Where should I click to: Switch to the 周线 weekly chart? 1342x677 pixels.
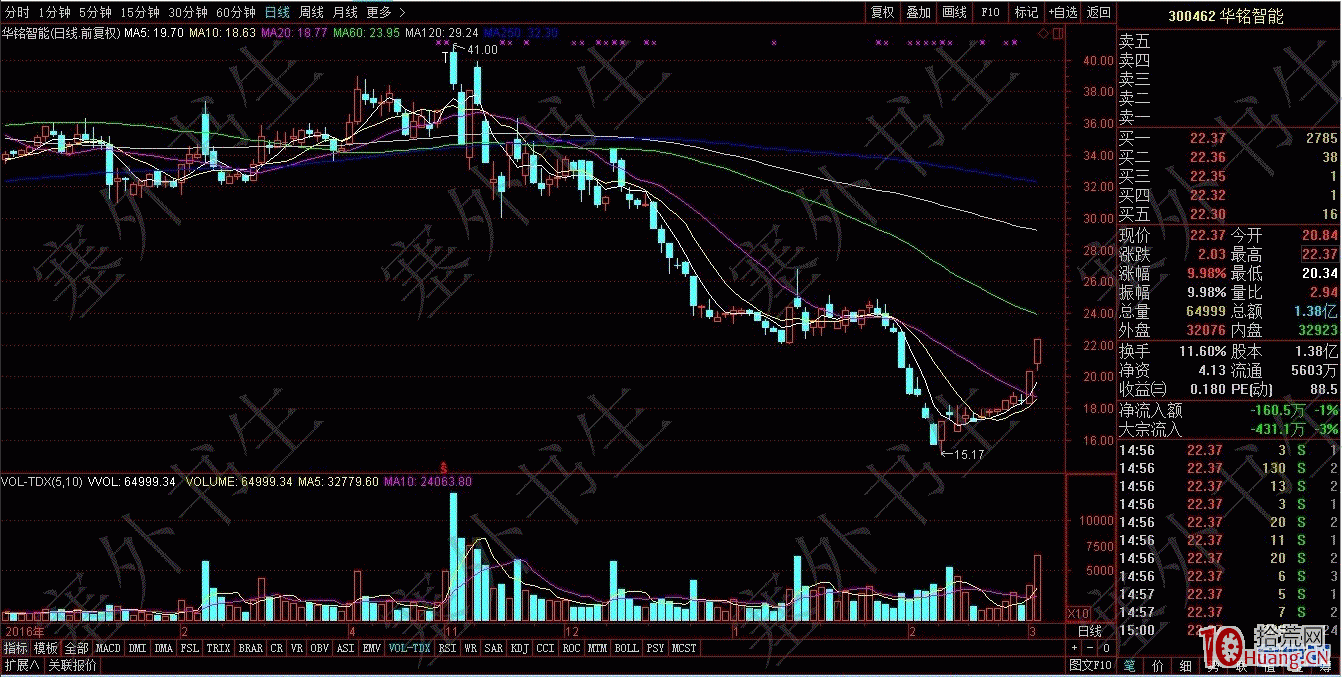click(x=311, y=12)
